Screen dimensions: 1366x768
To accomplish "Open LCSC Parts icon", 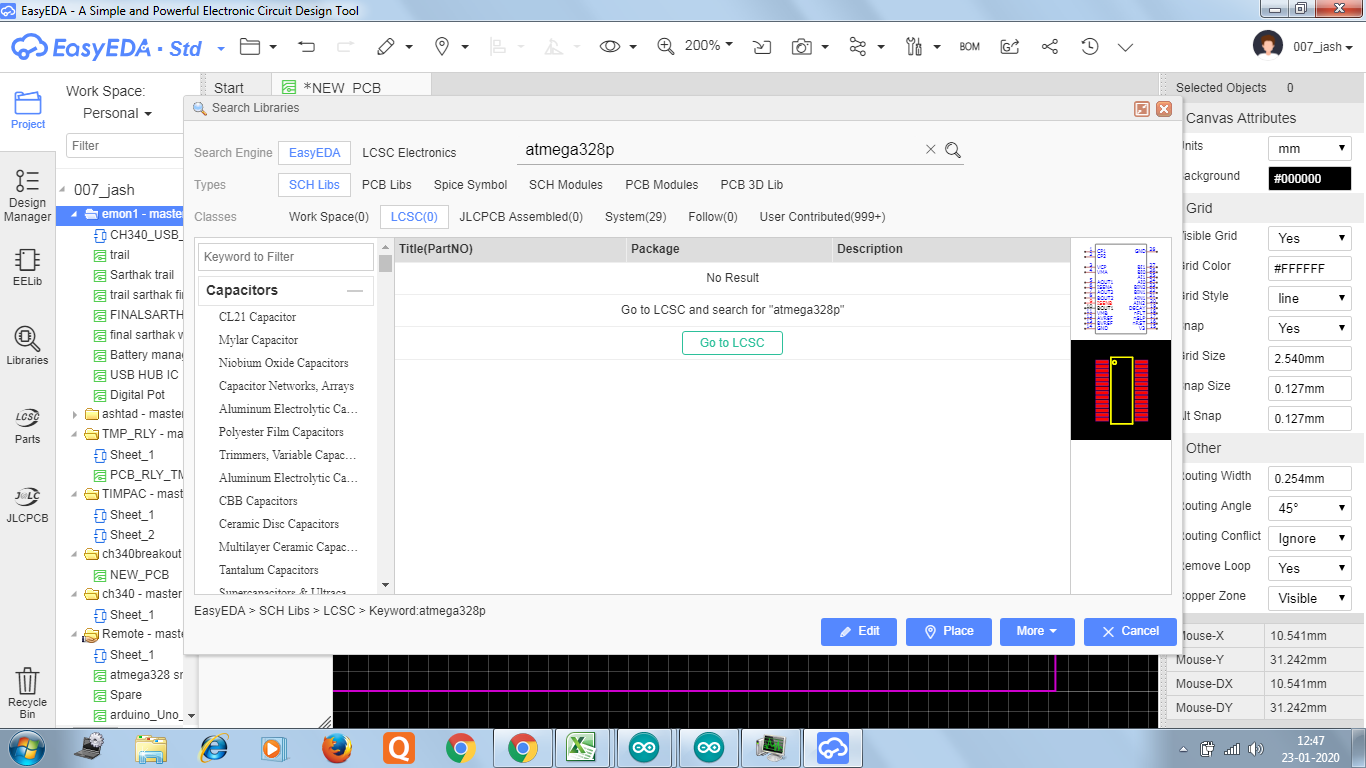I will pos(28,425).
